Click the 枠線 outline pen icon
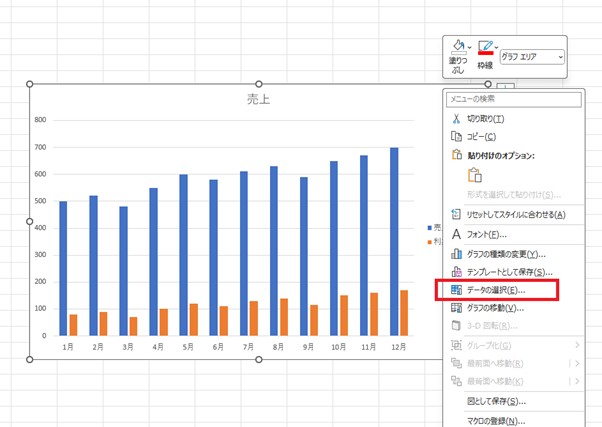602x427 pixels. click(x=485, y=47)
